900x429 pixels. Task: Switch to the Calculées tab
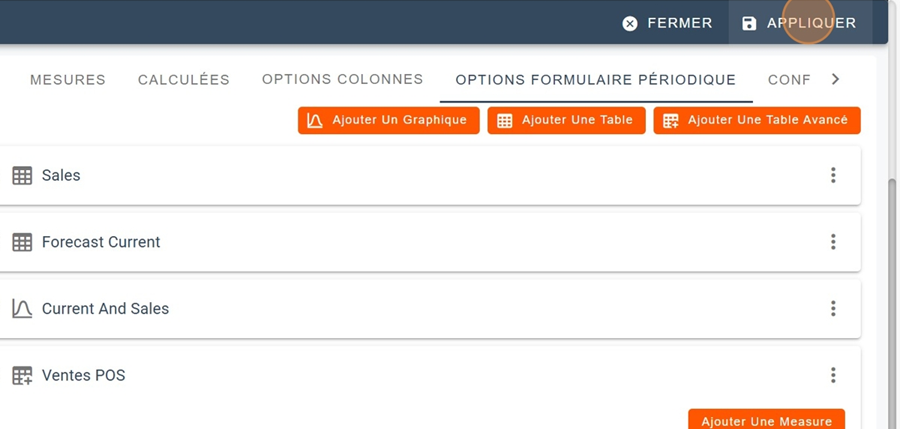pyautogui.click(x=184, y=80)
